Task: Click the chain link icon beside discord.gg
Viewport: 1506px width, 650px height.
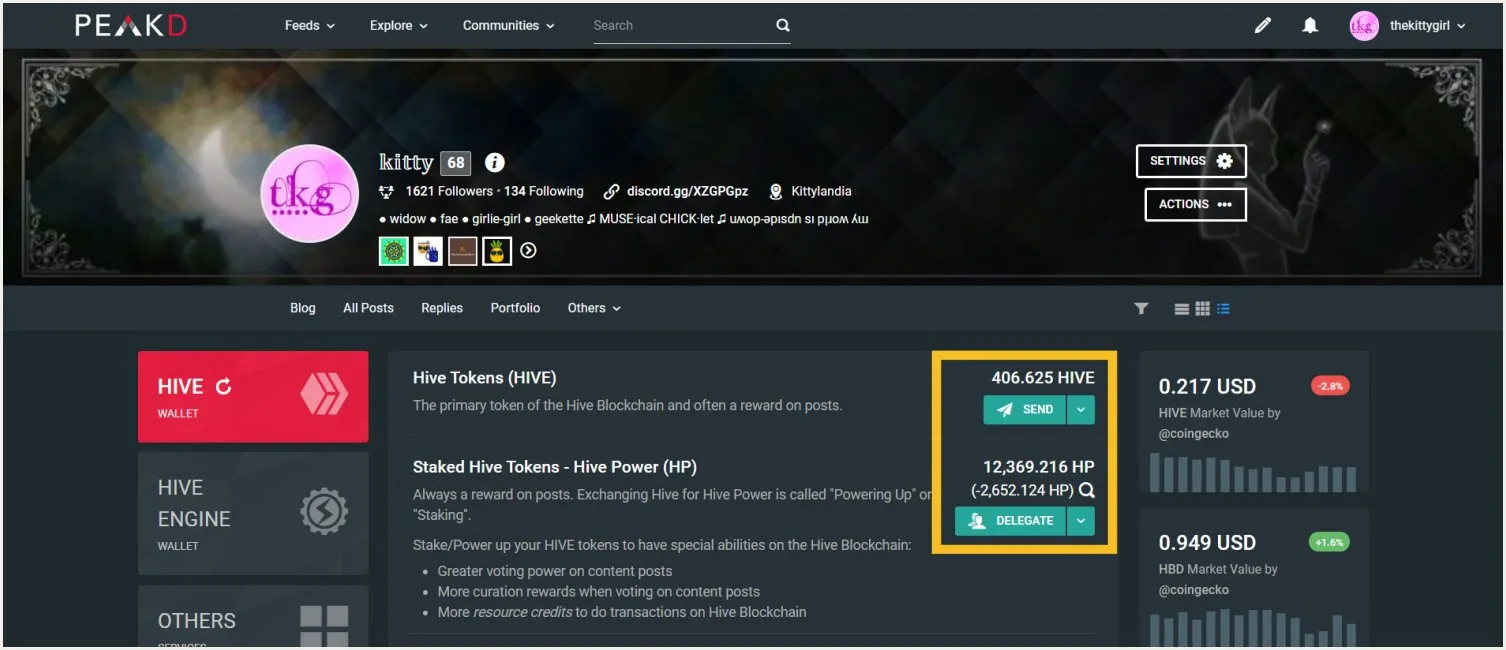Action: pos(611,192)
